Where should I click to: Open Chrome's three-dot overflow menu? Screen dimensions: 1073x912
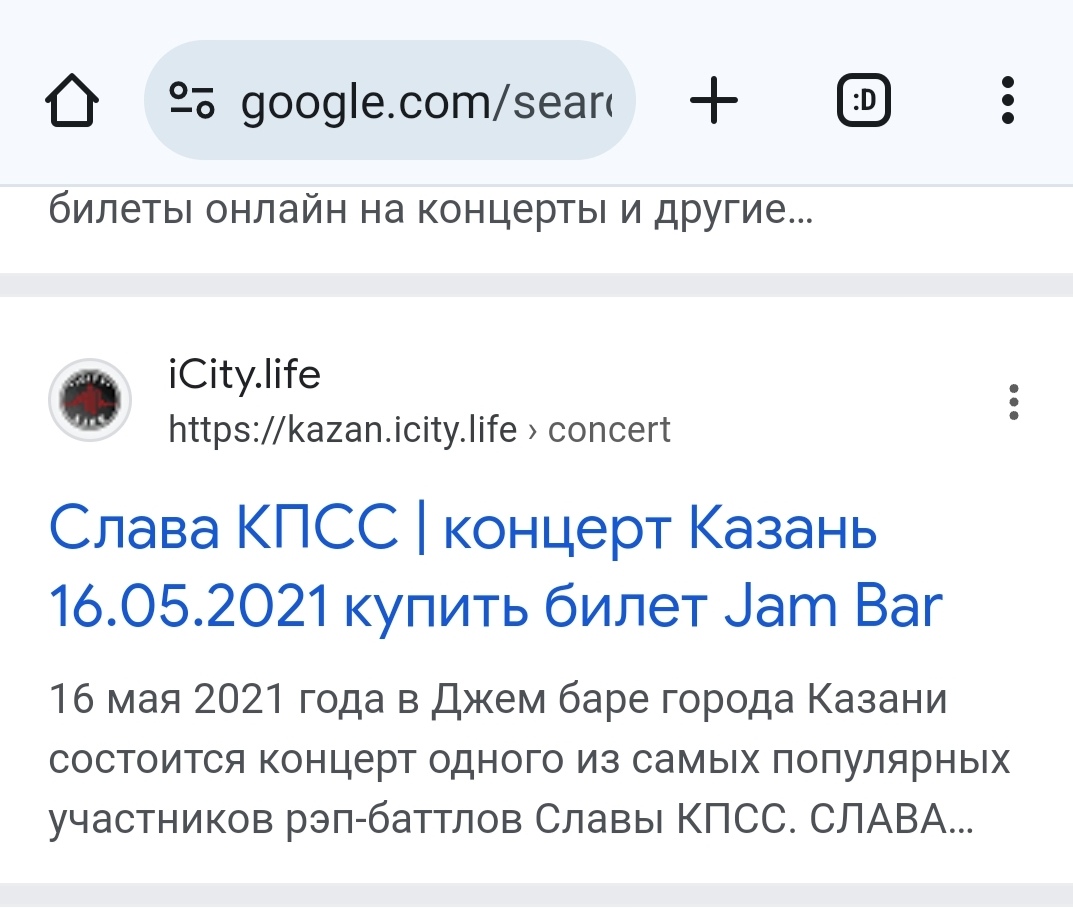[x=1007, y=101]
